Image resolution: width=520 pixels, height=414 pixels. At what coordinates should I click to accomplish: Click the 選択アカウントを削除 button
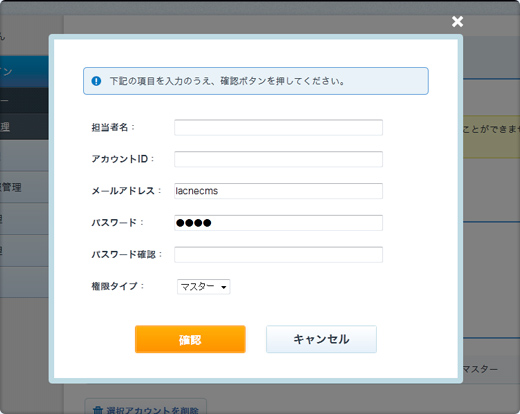tap(146, 407)
